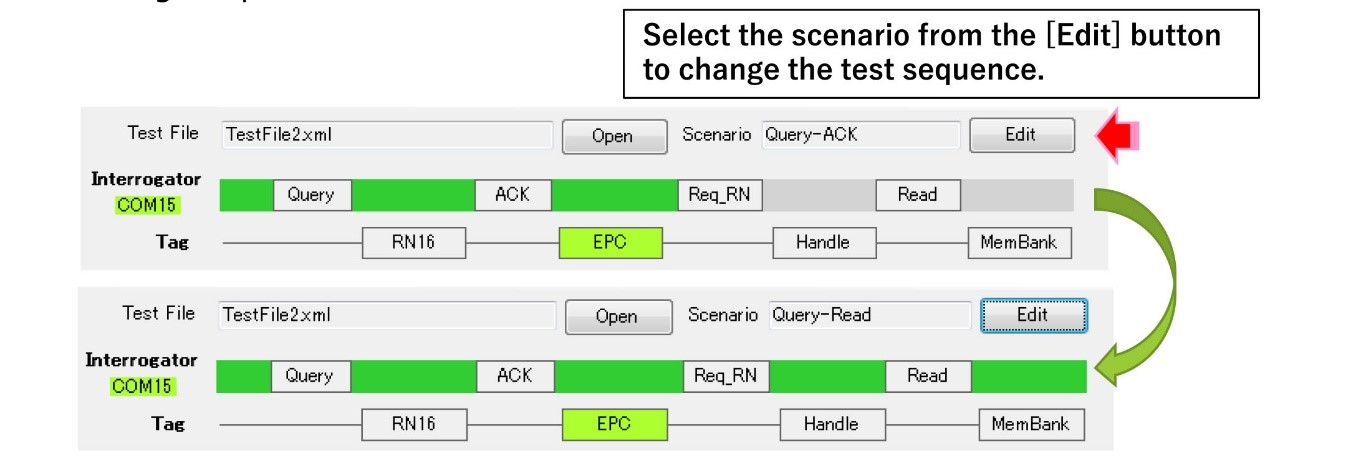Click the green EPC tag box in top panel
Viewport: 1356px width, 460px height.
tap(610, 242)
